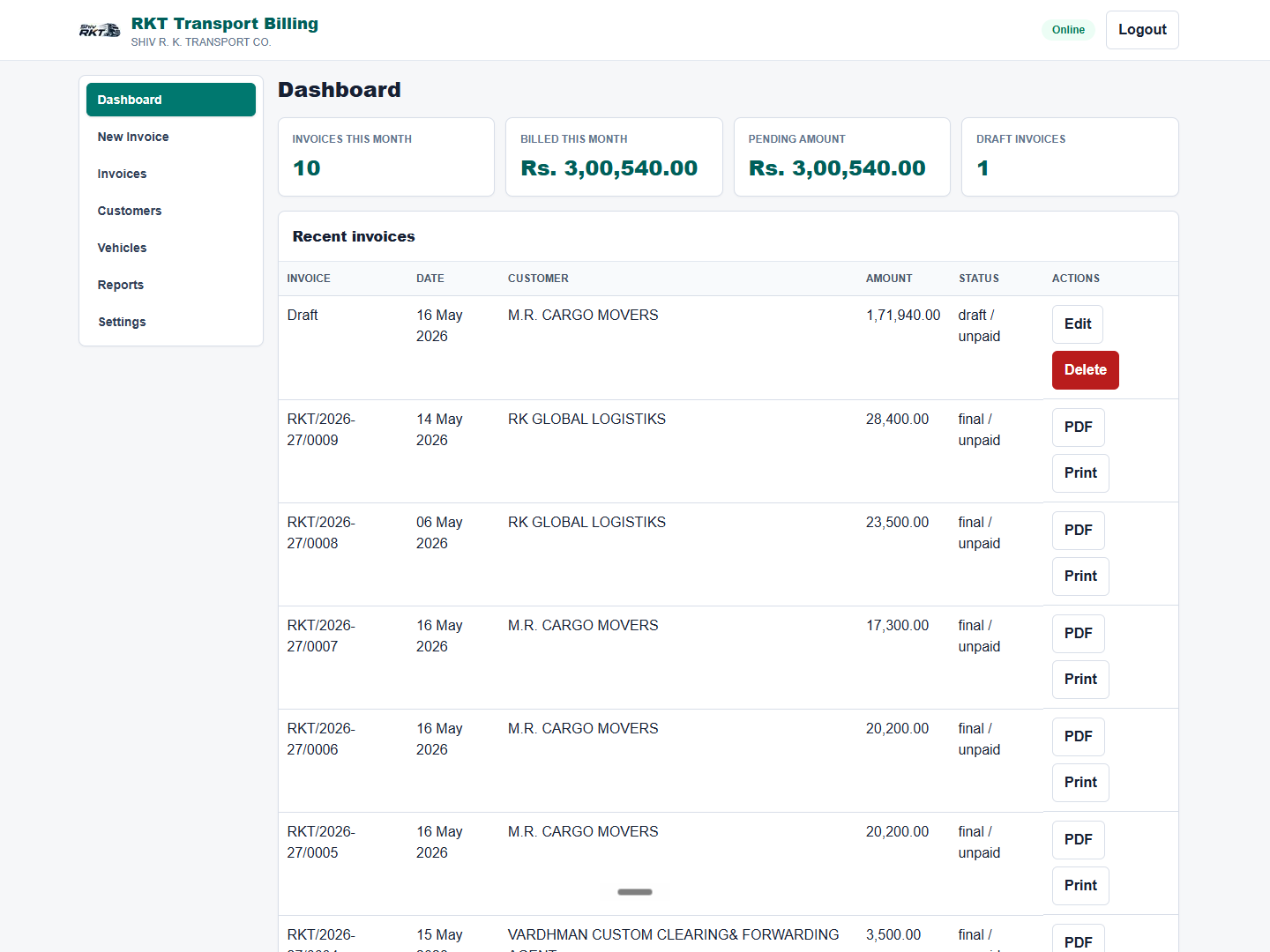Click amount 20,200.00 for invoice 0006
1270x952 pixels.
[x=897, y=729]
